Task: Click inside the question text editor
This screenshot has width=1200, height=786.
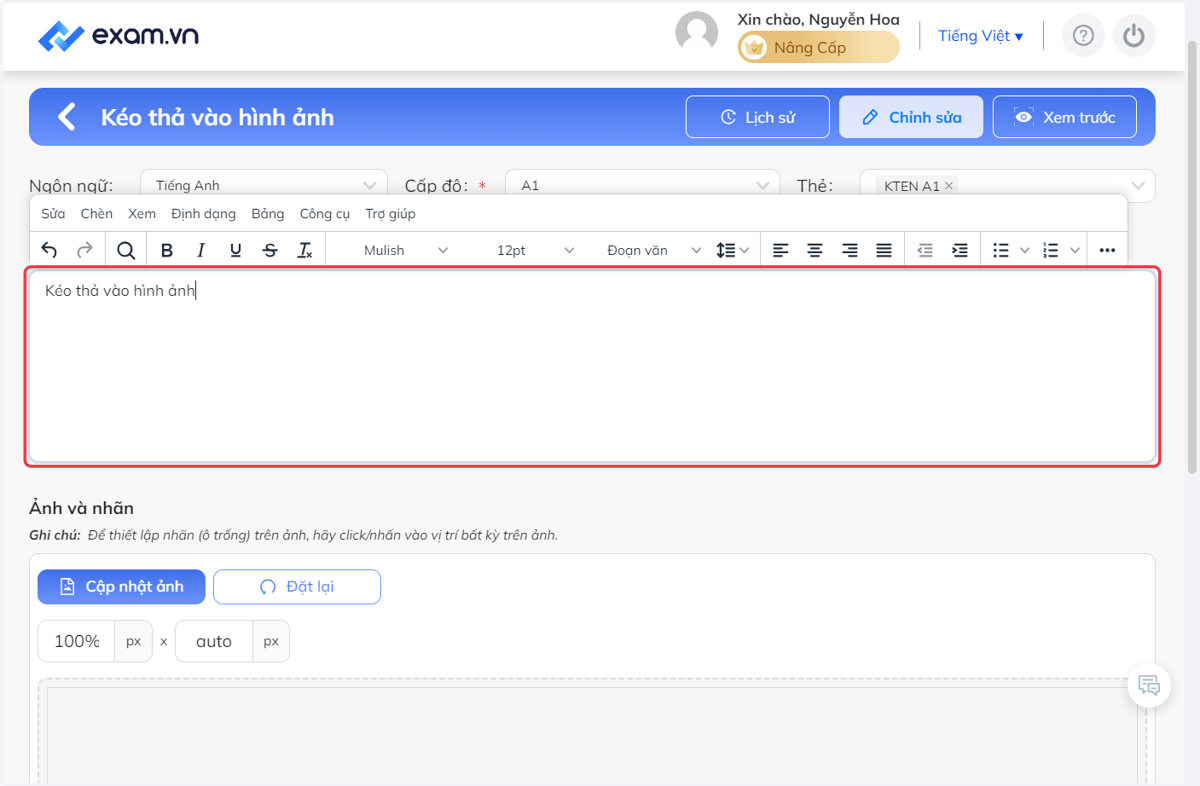Action: (x=593, y=366)
